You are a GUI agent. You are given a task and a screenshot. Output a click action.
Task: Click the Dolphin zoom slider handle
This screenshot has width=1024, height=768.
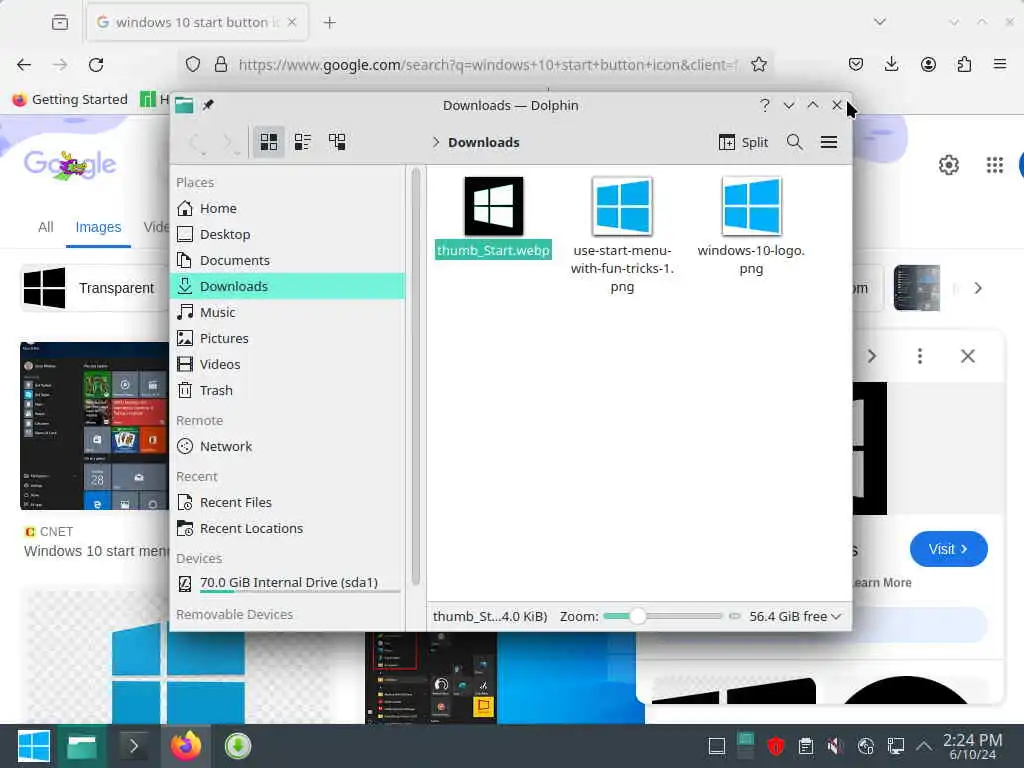coord(637,616)
